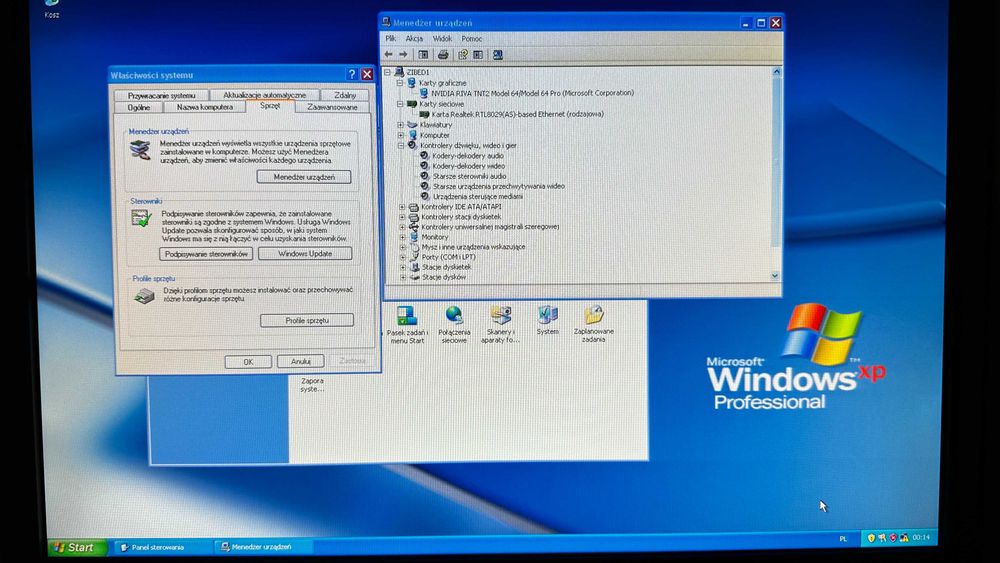Confirm Właściwości systemu with OK
This screenshot has height=563, width=1000.
pyautogui.click(x=248, y=362)
